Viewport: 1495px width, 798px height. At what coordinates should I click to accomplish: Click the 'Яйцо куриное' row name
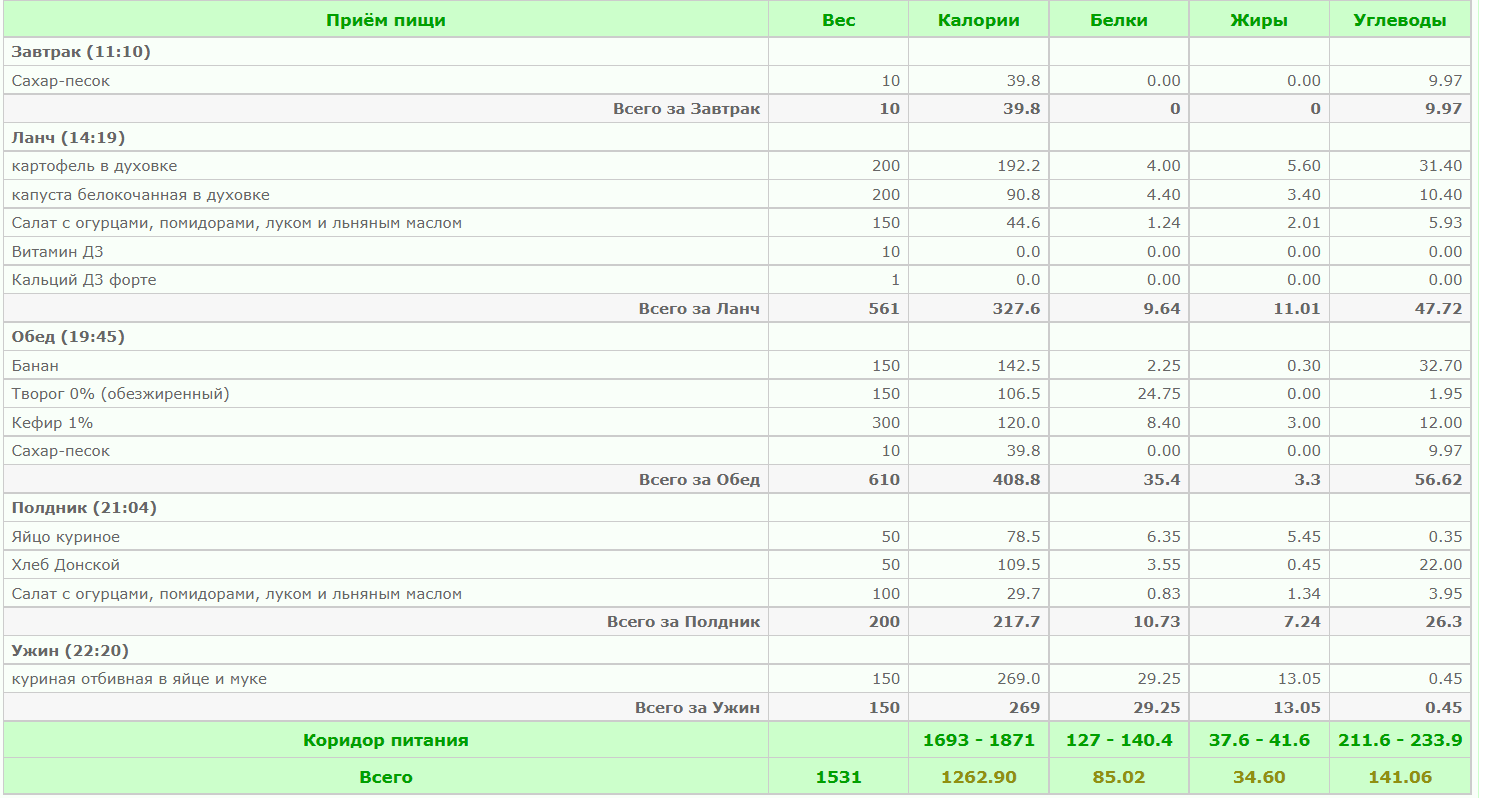tap(65, 537)
